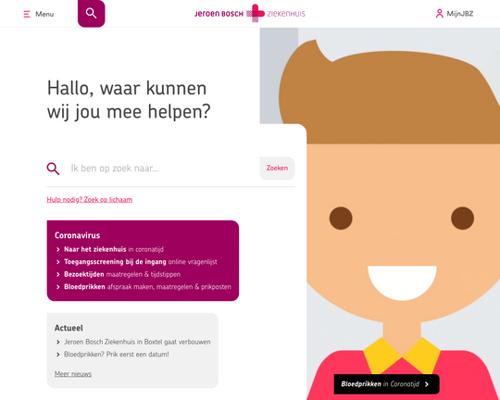Click the Jeroen Bosch Ziekenhuis logo
The height and width of the screenshot is (400, 500).
250,13
